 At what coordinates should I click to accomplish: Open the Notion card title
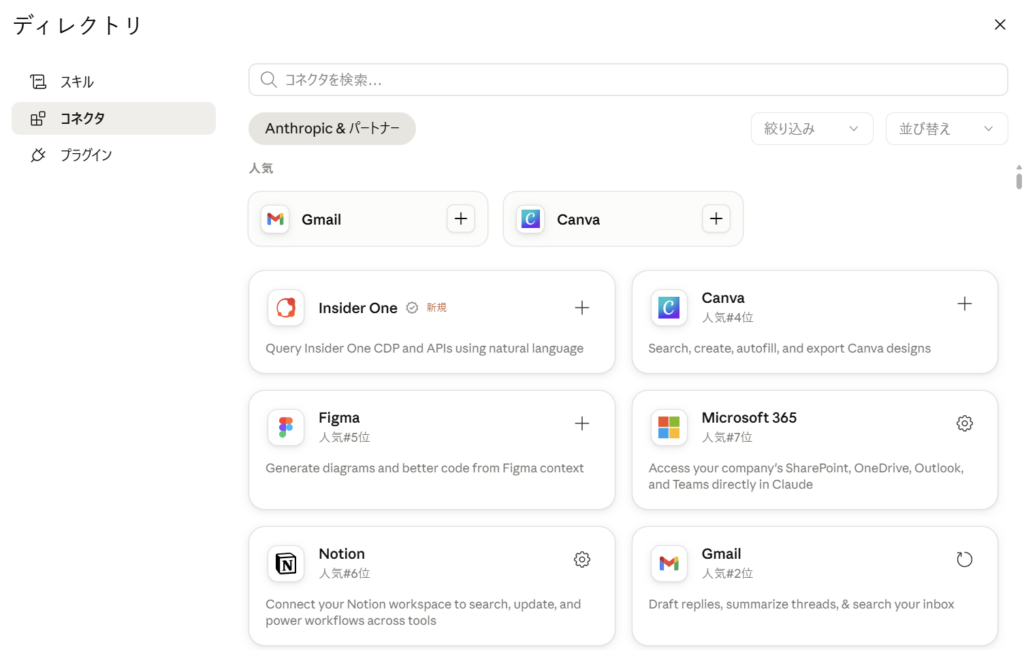342,553
